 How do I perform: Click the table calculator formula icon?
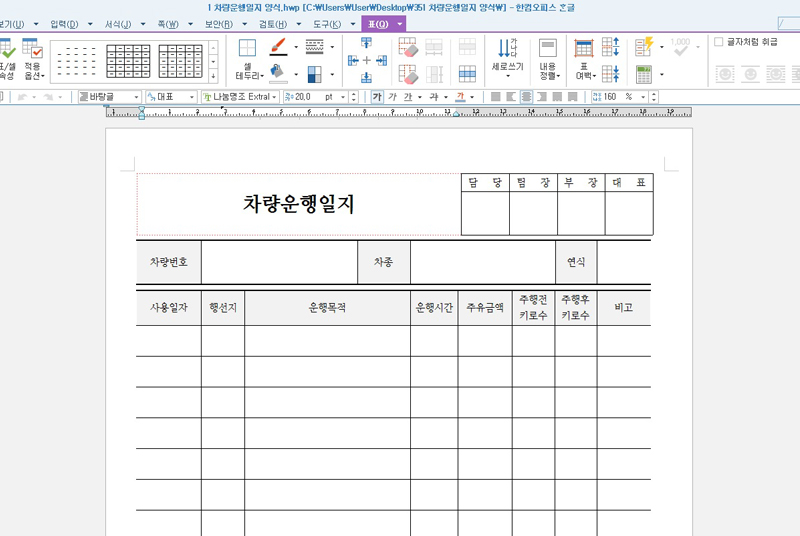pyautogui.click(x=644, y=74)
